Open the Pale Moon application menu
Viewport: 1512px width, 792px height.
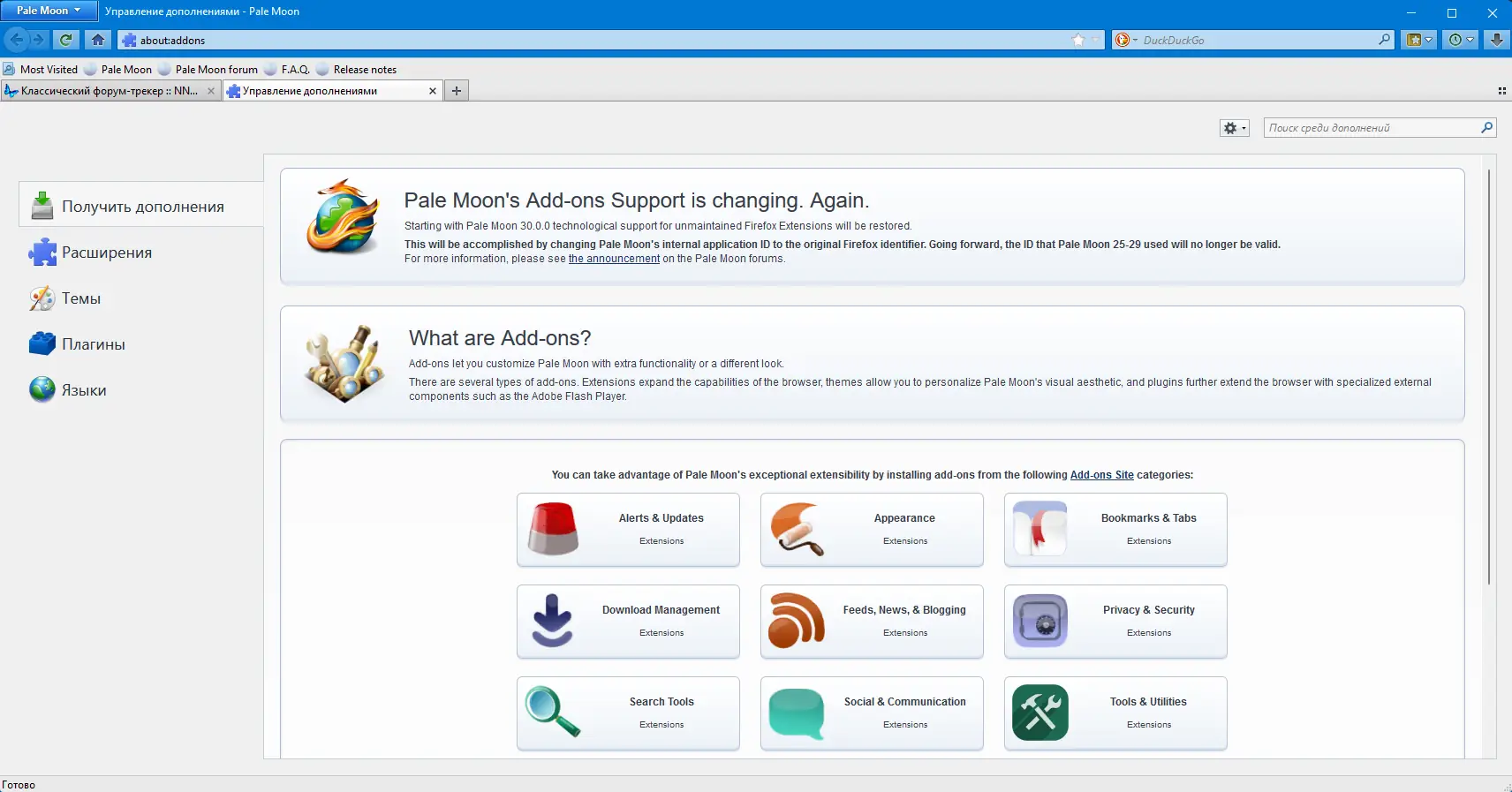point(49,11)
